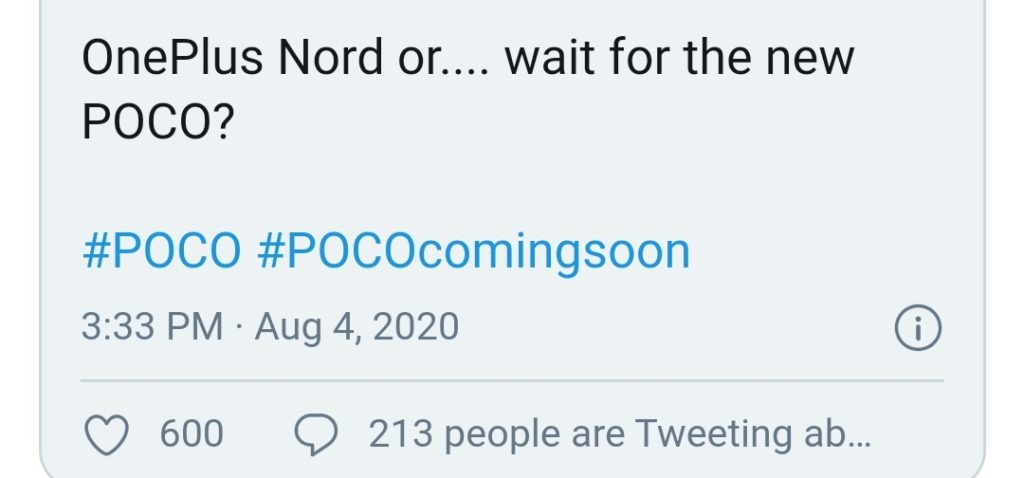Click the 3:33 PM time text
Viewport: 1024px width, 478px height.
click(x=152, y=327)
